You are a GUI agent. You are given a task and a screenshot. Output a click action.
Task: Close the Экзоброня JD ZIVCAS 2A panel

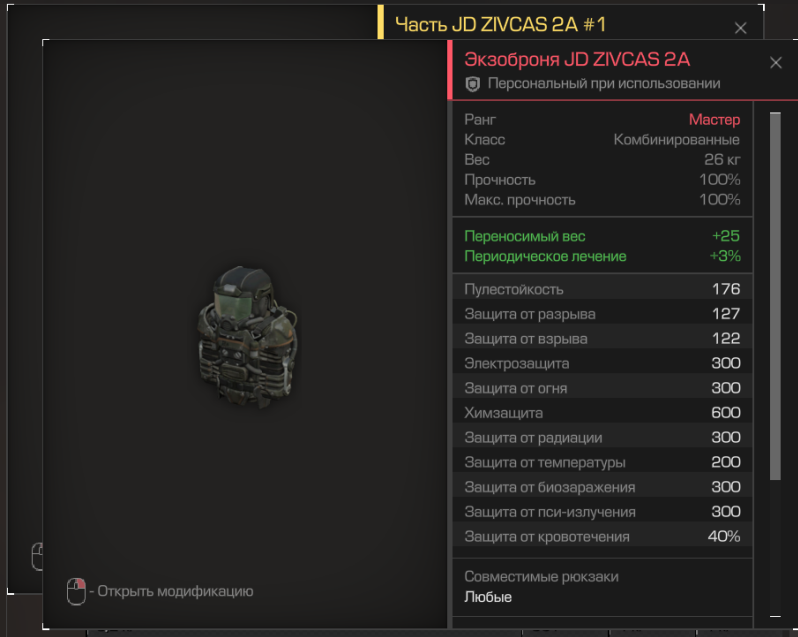click(x=776, y=63)
